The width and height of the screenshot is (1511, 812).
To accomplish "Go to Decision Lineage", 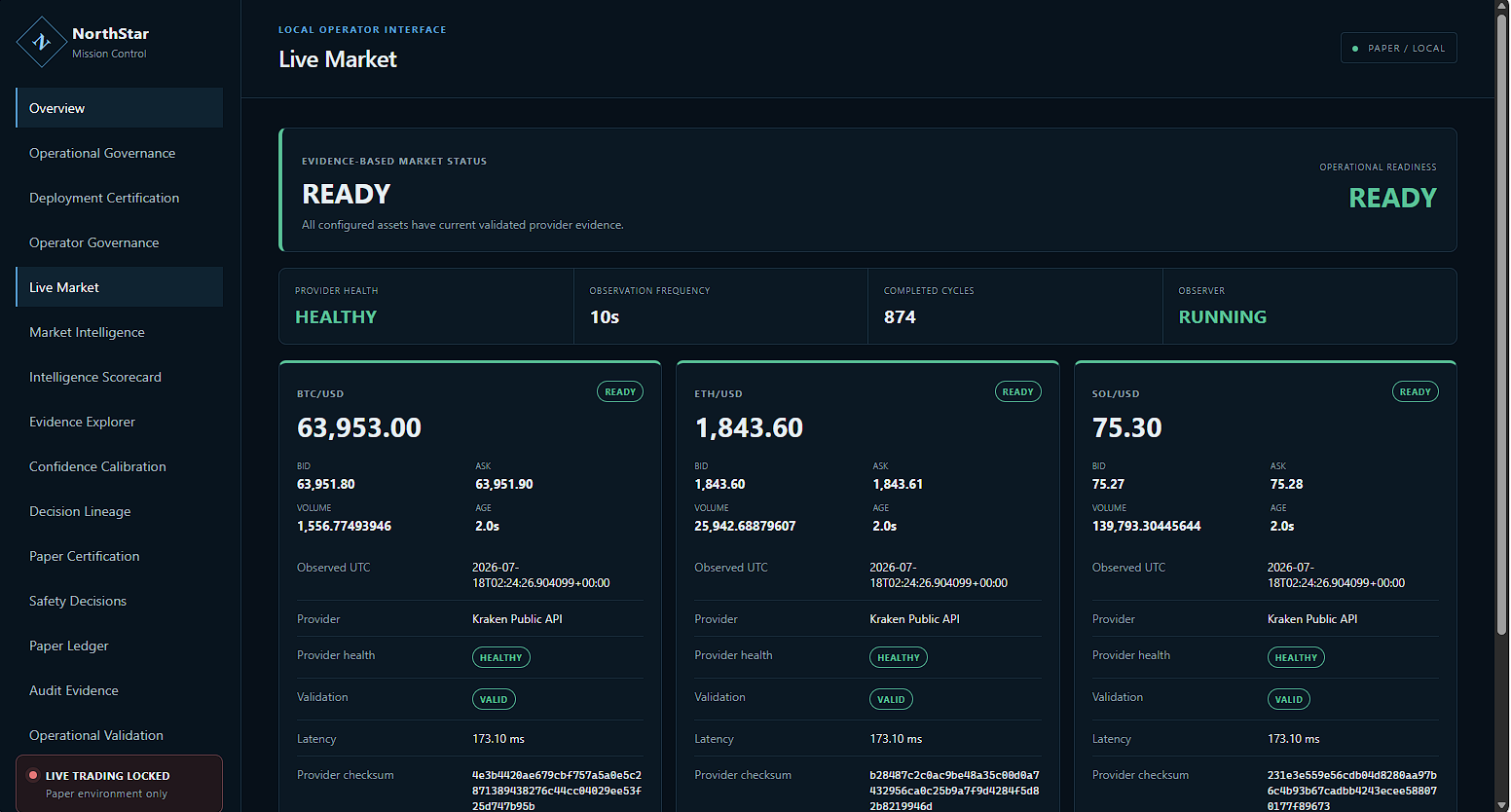I will coord(120,511).
